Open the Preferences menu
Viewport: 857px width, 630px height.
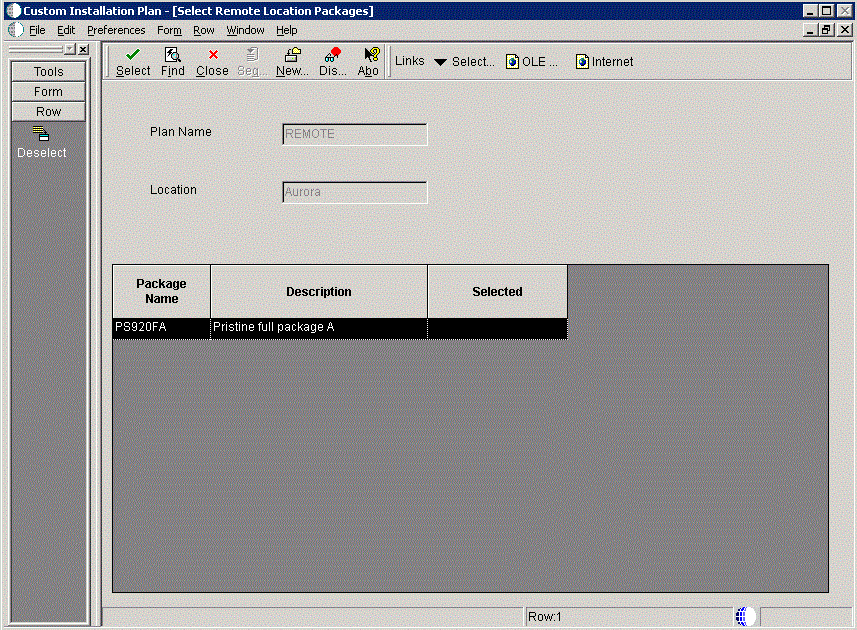pyautogui.click(x=116, y=30)
